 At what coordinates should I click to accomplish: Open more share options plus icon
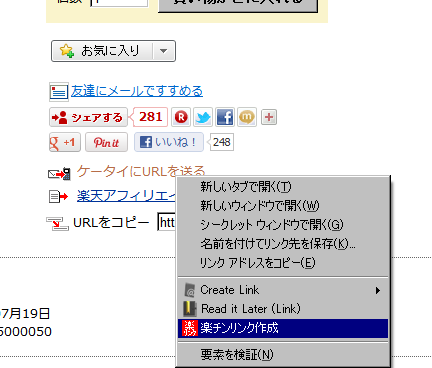coord(269,117)
